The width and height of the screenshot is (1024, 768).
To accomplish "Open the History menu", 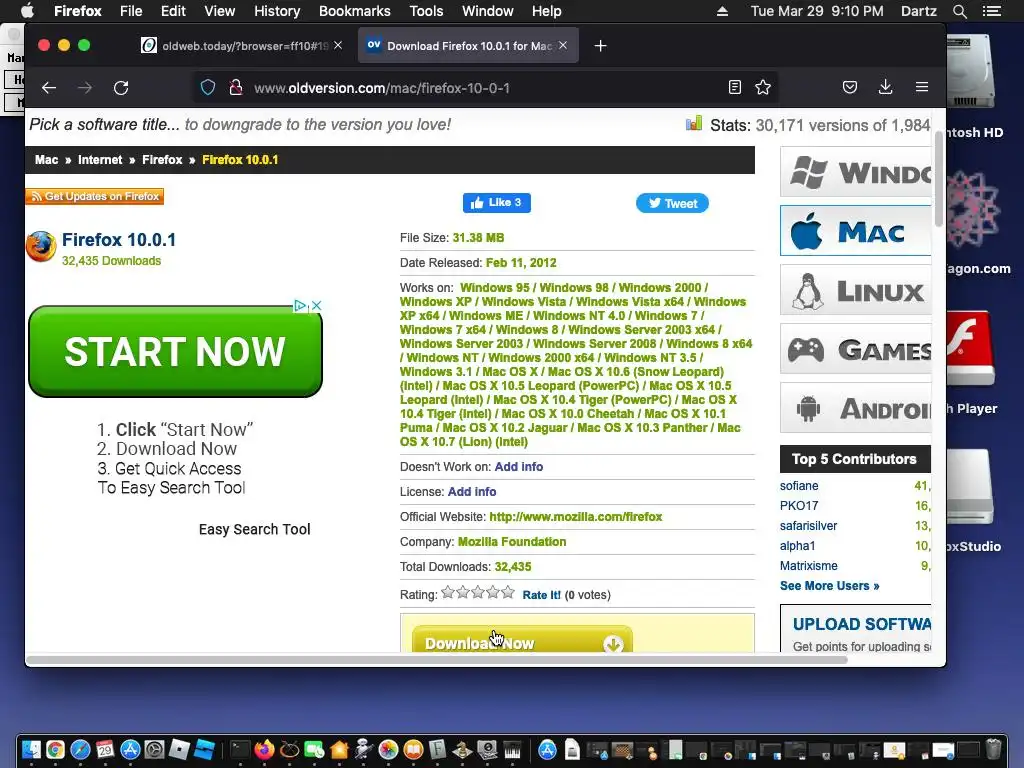I will tap(277, 11).
